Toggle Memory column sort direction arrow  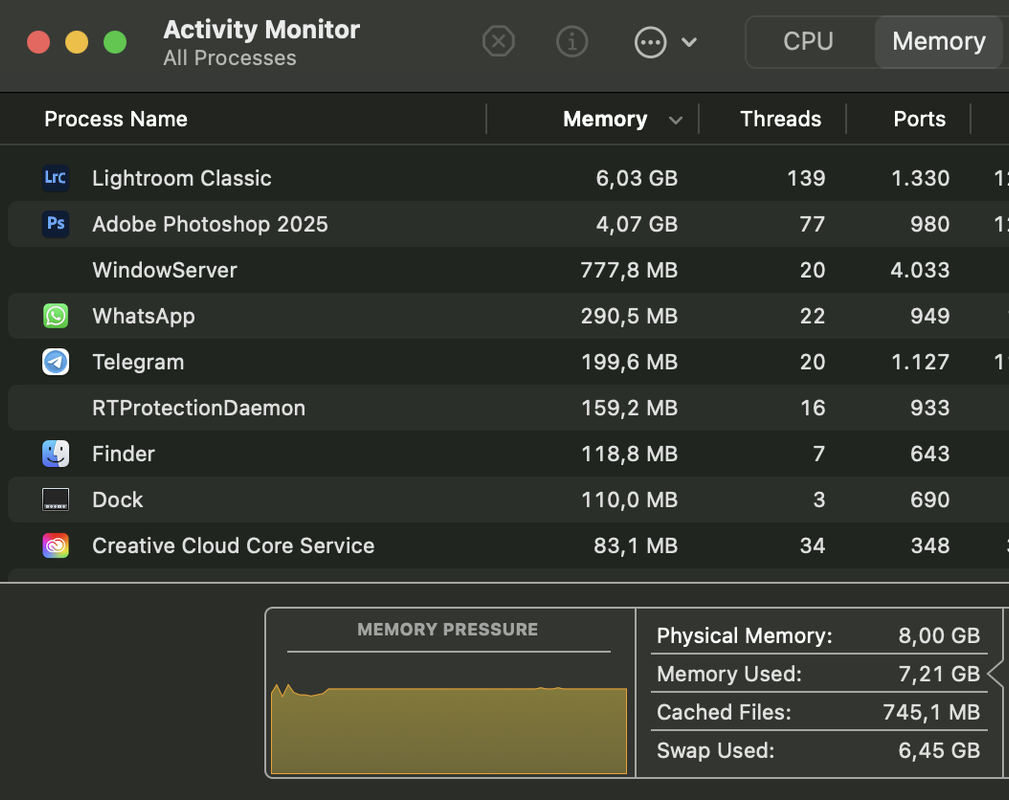(675, 120)
